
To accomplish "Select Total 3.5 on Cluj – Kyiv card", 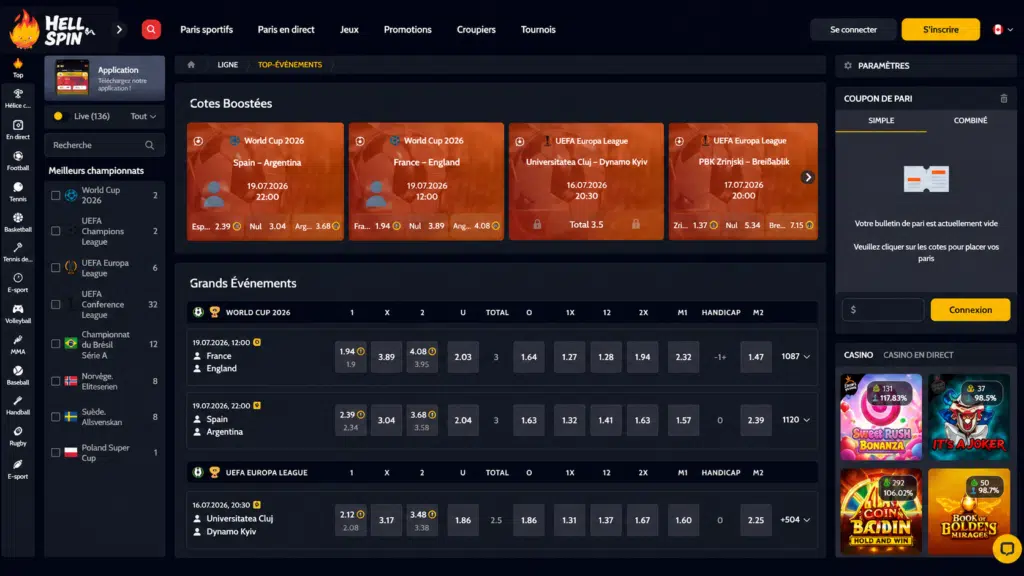I will point(586,225).
